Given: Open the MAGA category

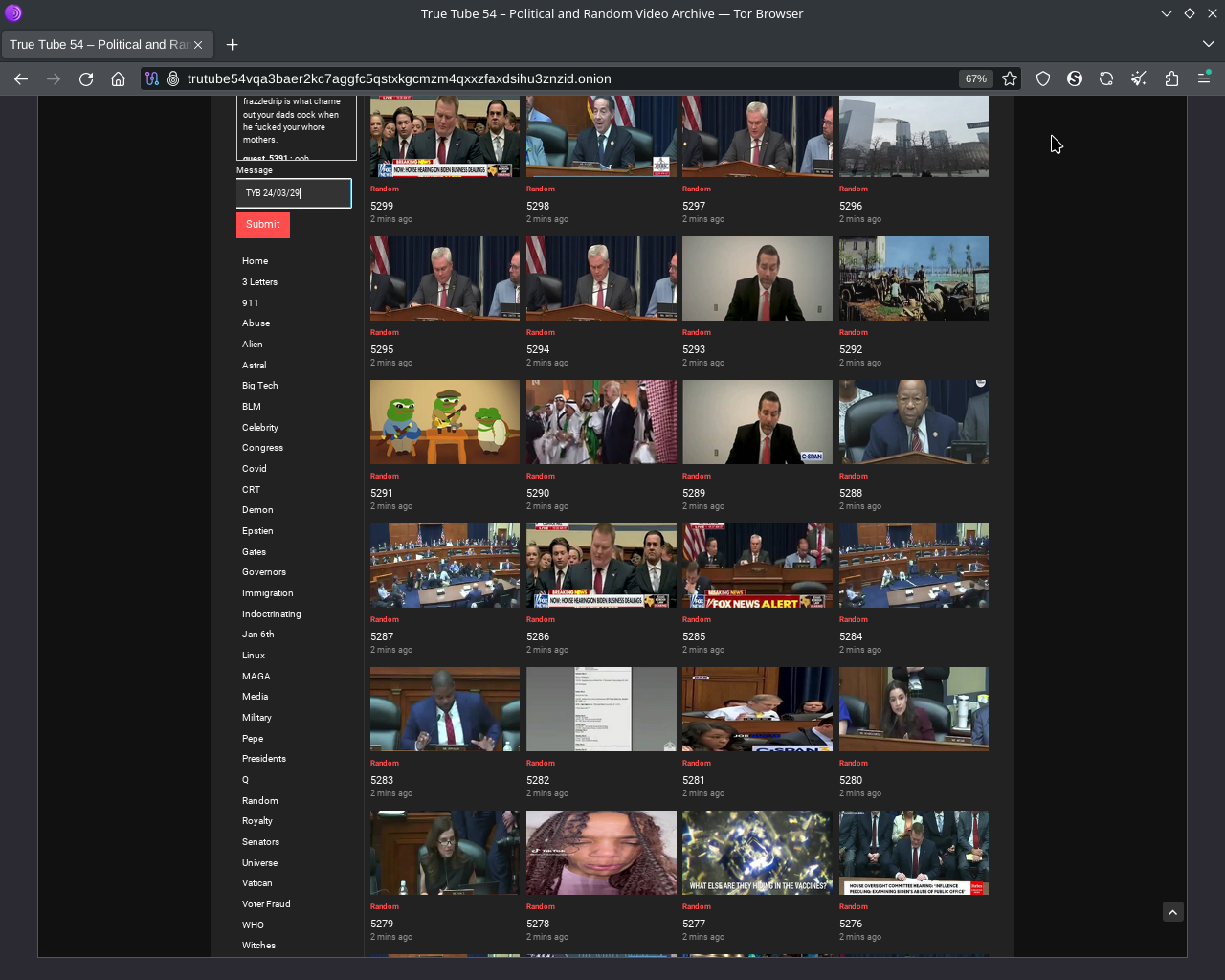Looking at the screenshot, I should pyautogui.click(x=256, y=677).
